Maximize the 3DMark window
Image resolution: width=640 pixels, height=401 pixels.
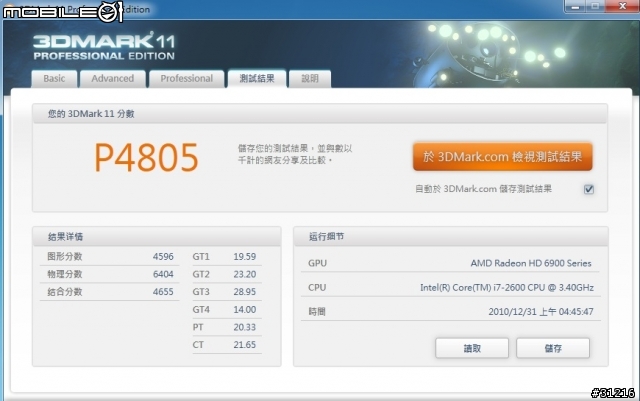[x=596, y=6]
